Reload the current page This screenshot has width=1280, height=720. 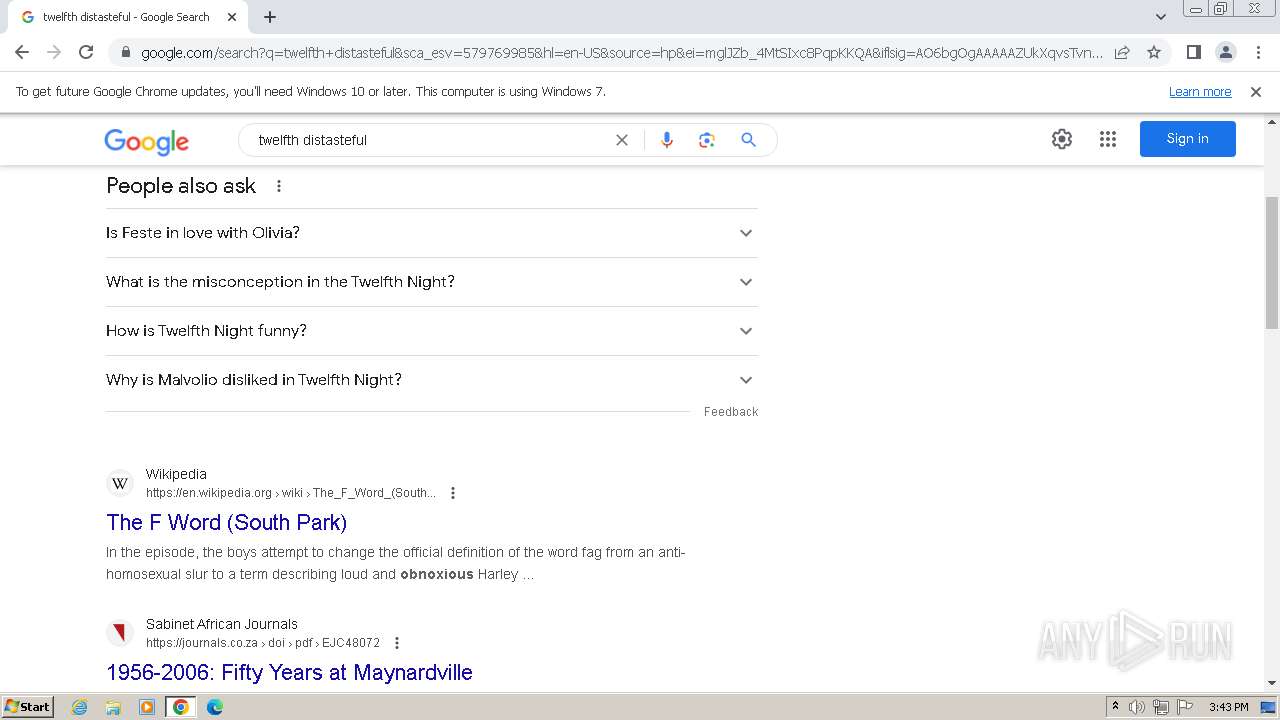pos(86,52)
